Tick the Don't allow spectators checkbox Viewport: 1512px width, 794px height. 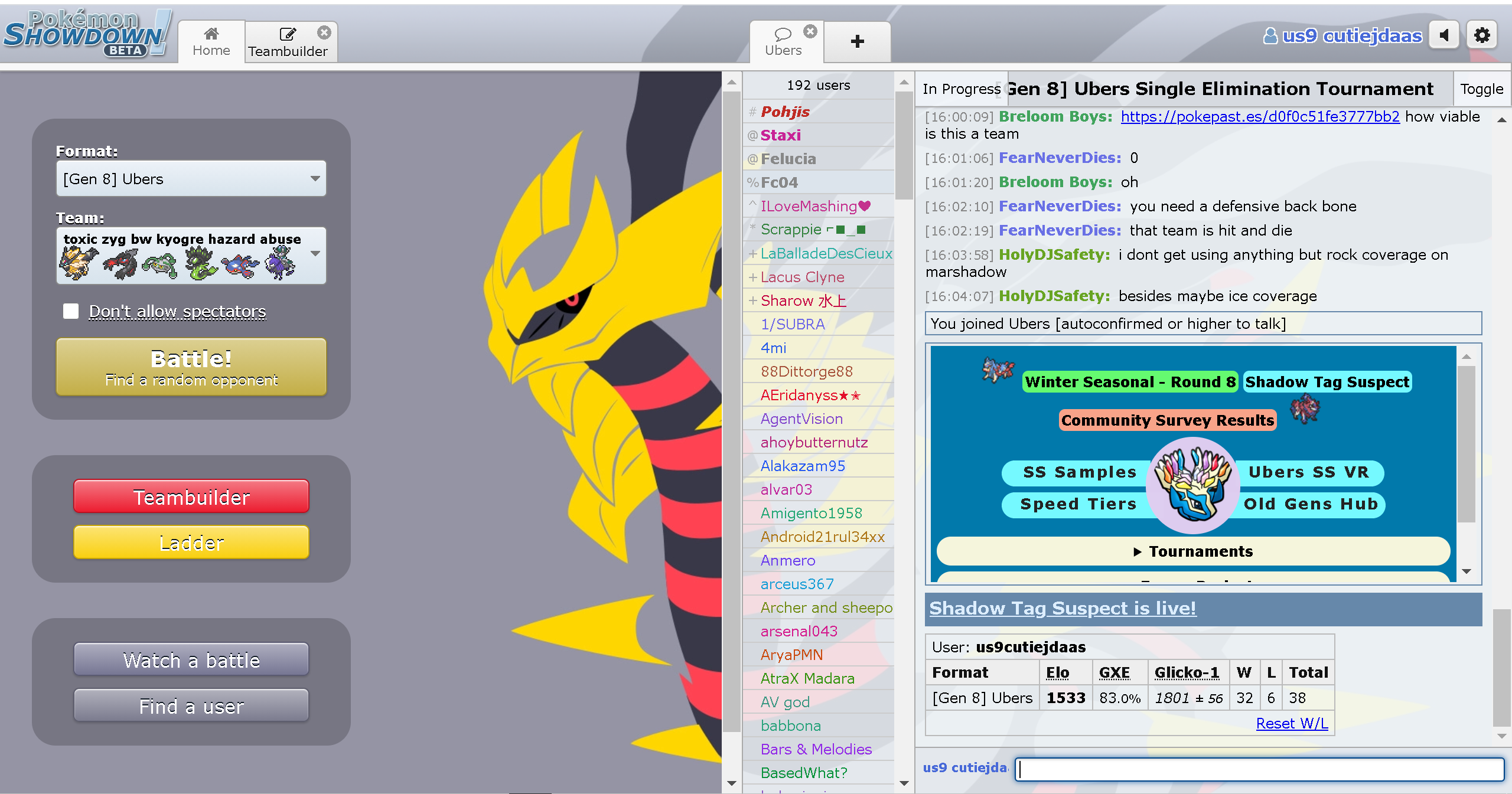[x=71, y=311]
